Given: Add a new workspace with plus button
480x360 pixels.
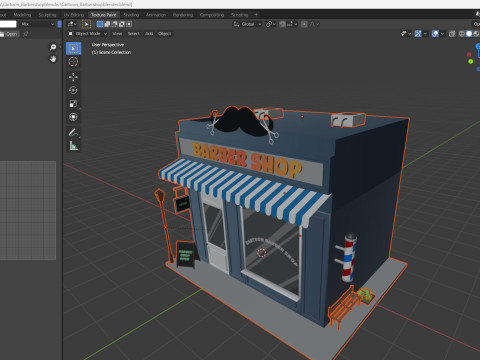Looking at the screenshot, I should tap(256, 15).
